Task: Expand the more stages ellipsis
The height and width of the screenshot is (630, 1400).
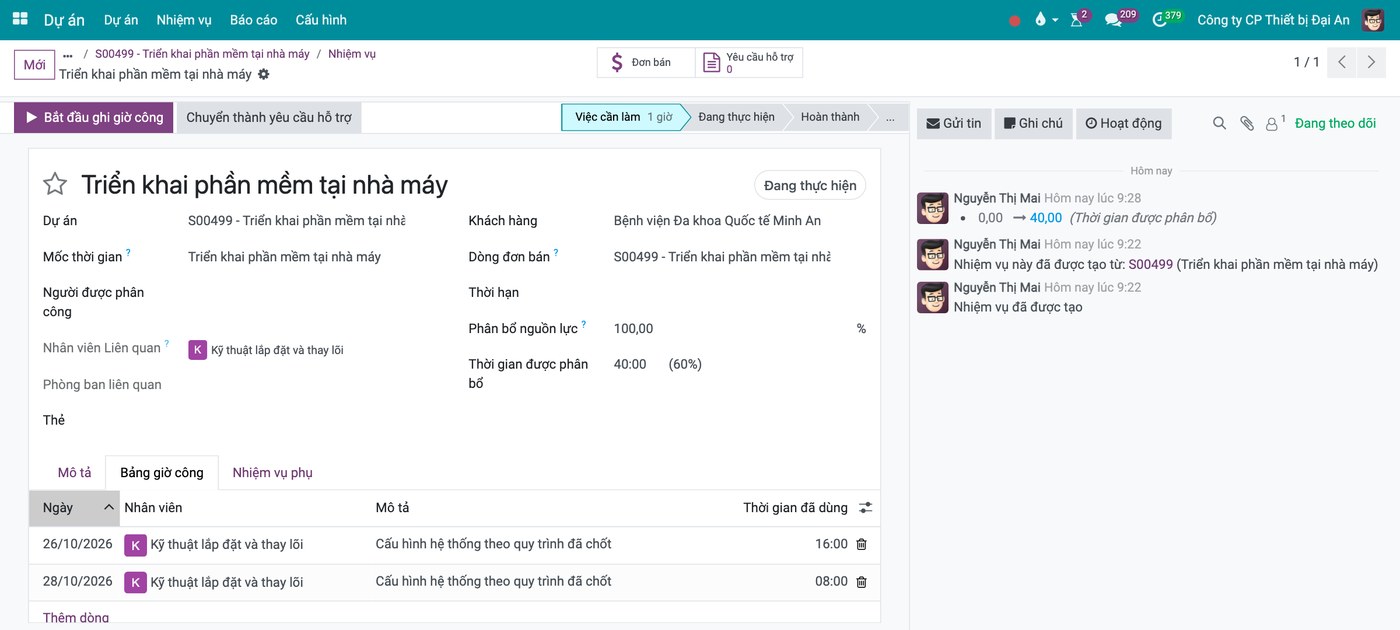Action: tap(889, 117)
